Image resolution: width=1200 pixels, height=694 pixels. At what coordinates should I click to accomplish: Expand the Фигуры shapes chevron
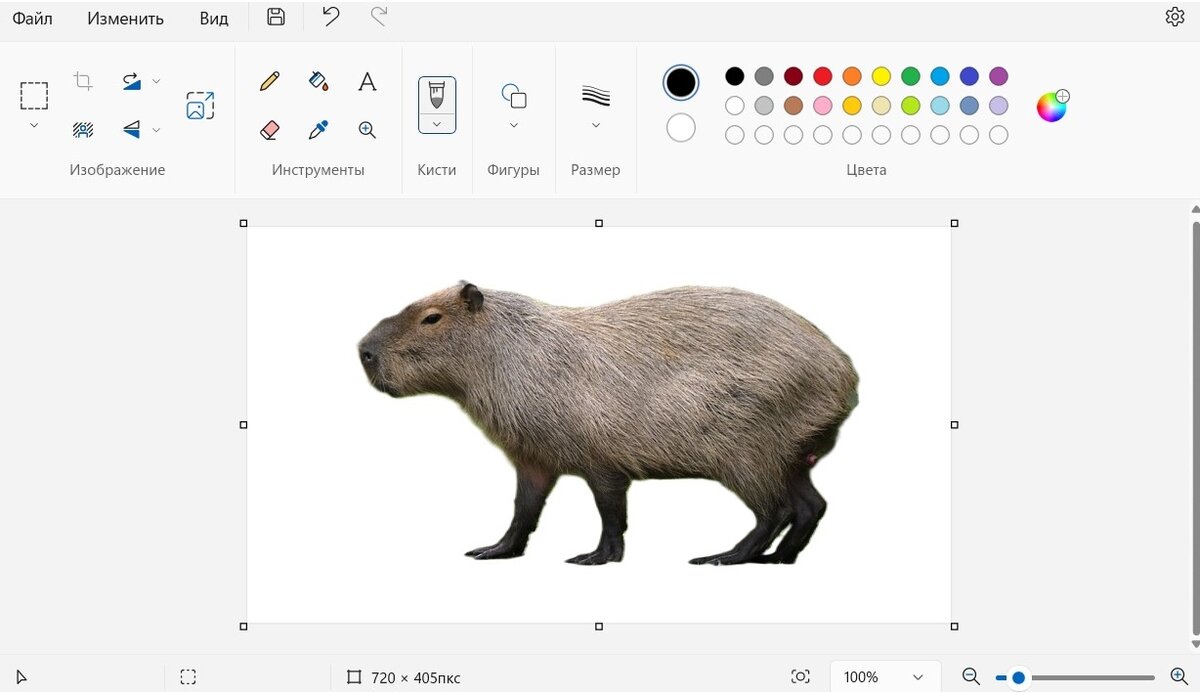(514, 125)
